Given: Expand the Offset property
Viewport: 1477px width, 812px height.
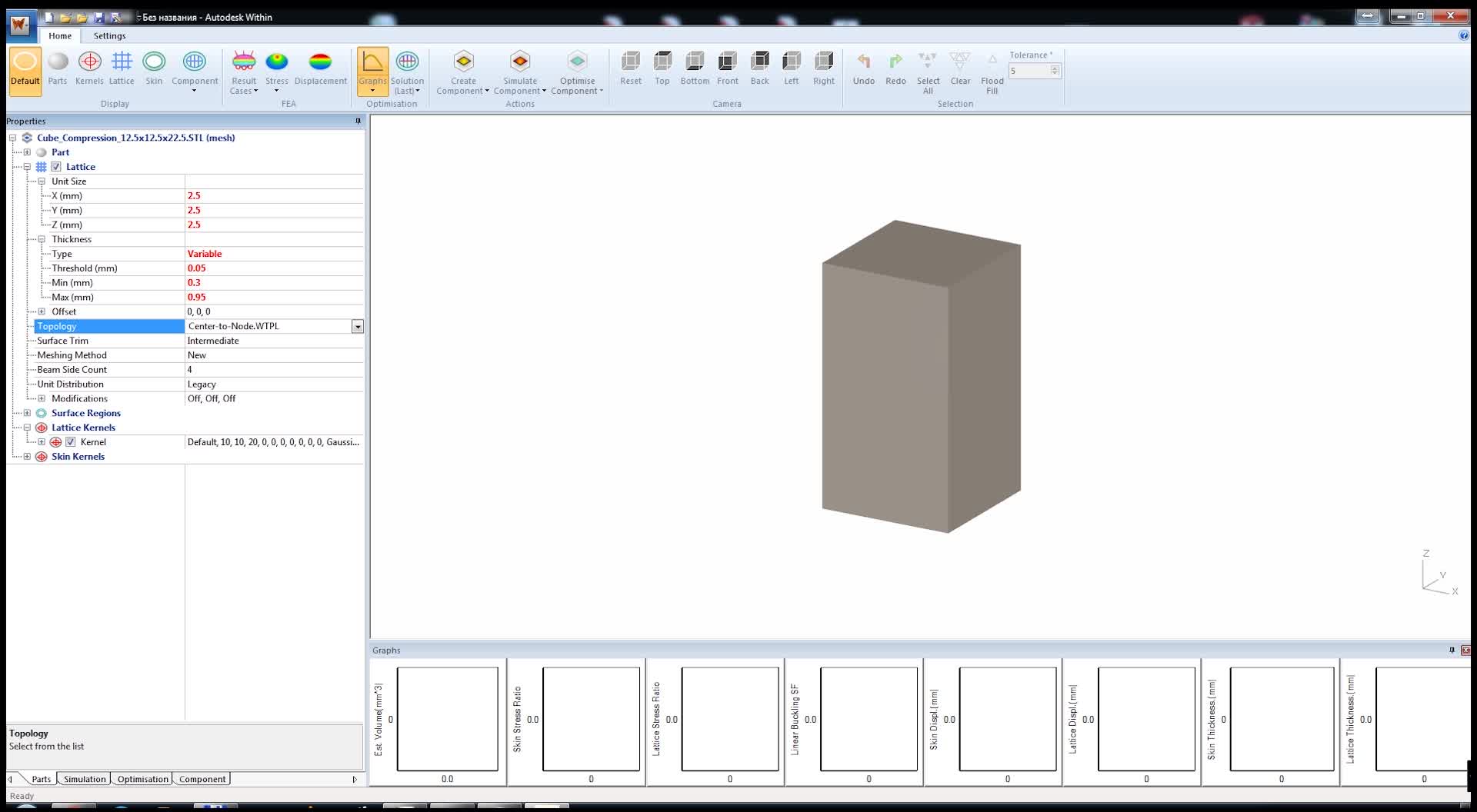Looking at the screenshot, I should coord(42,311).
